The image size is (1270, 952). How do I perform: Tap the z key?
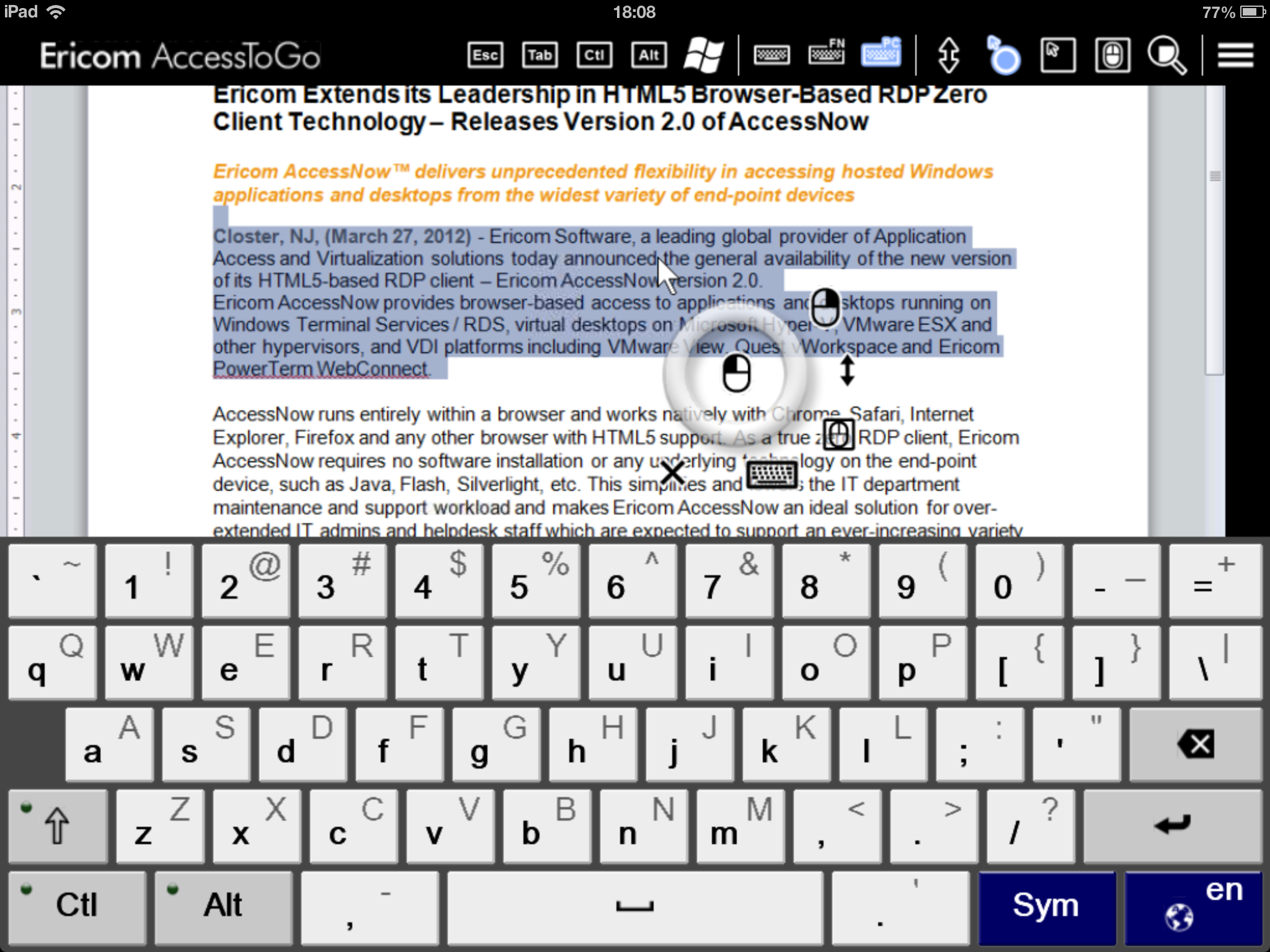coord(160,826)
